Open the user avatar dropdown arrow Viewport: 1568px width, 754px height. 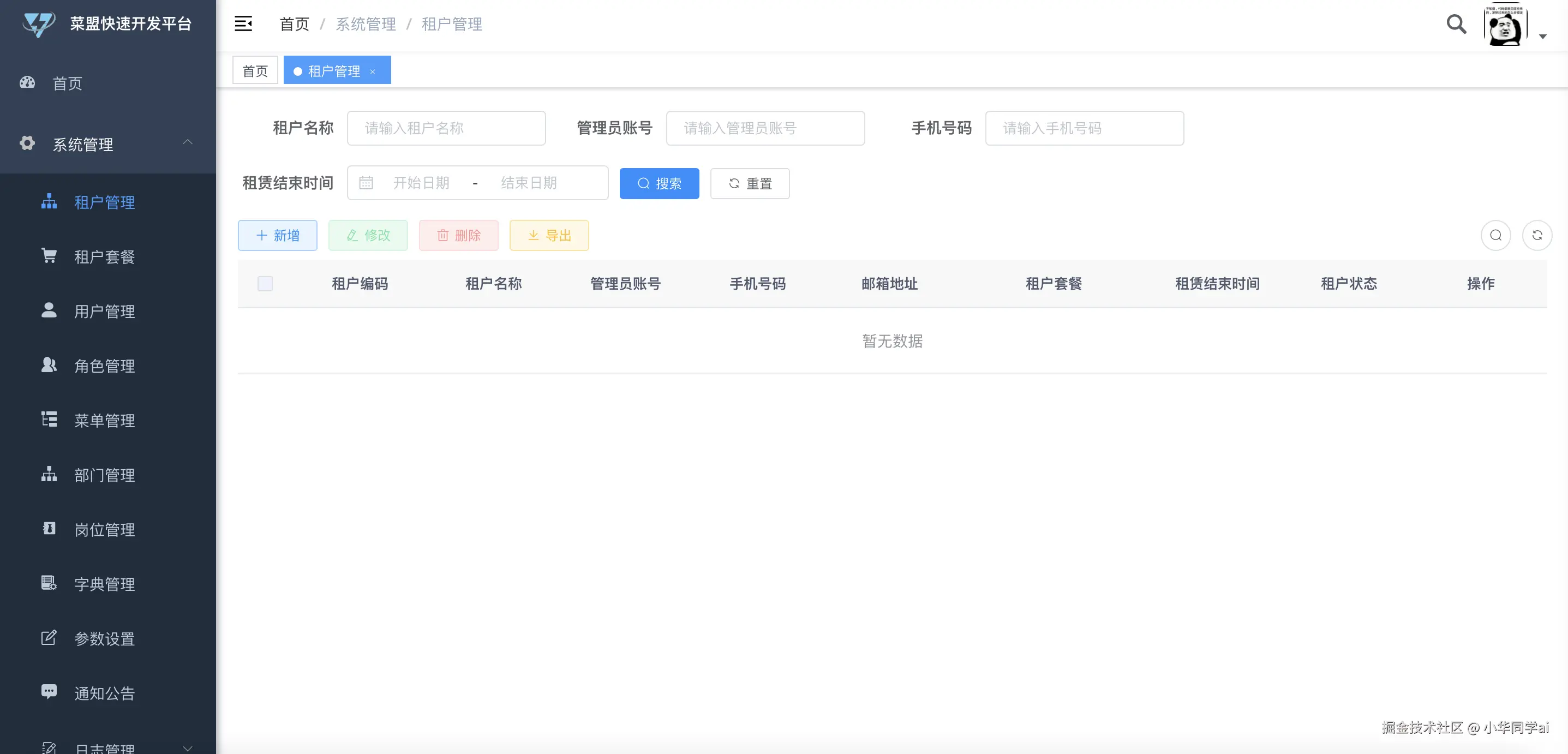pyautogui.click(x=1542, y=37)
